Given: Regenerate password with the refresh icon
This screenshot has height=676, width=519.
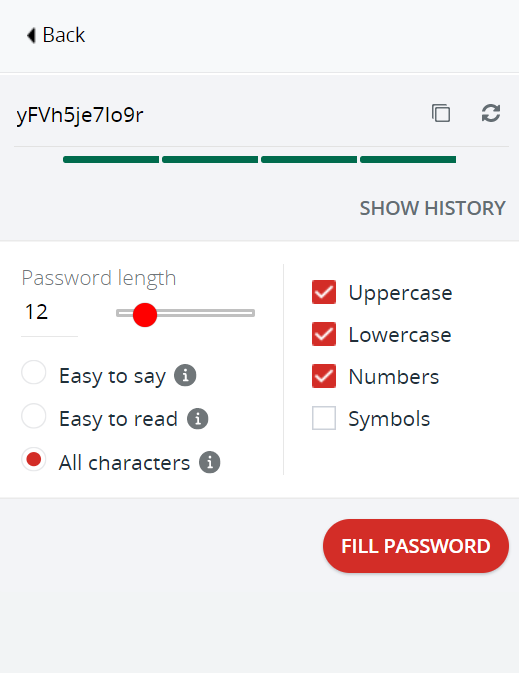Looking at the screenshot, I should [491, 113].
